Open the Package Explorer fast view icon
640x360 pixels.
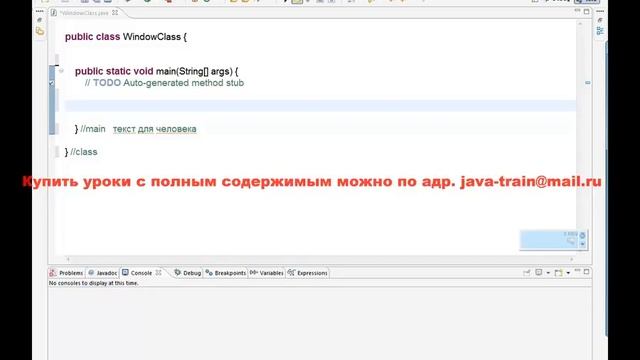[x=40, y=31]
